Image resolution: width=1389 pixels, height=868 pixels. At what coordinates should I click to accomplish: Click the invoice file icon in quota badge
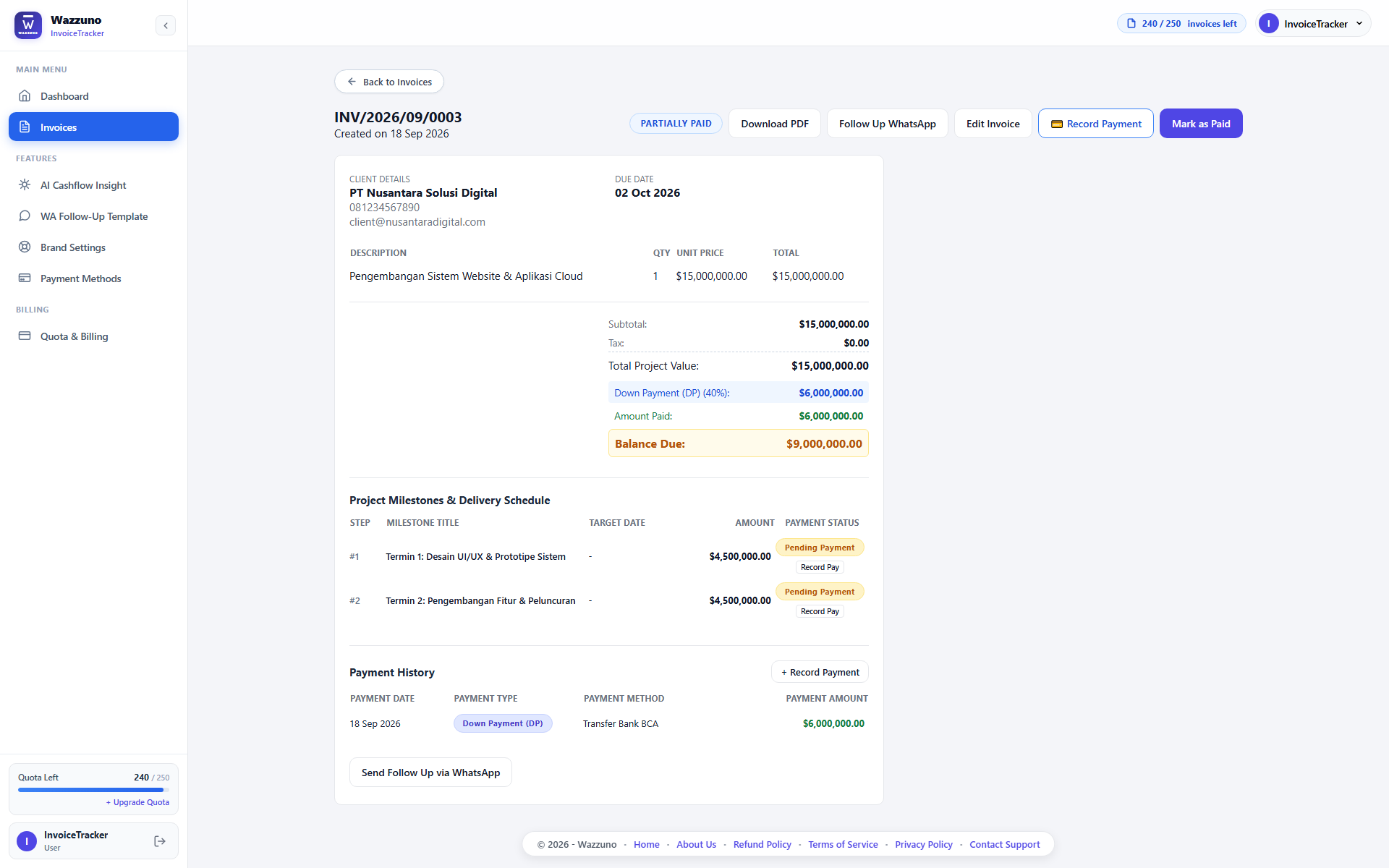[x=1131, y=24]
